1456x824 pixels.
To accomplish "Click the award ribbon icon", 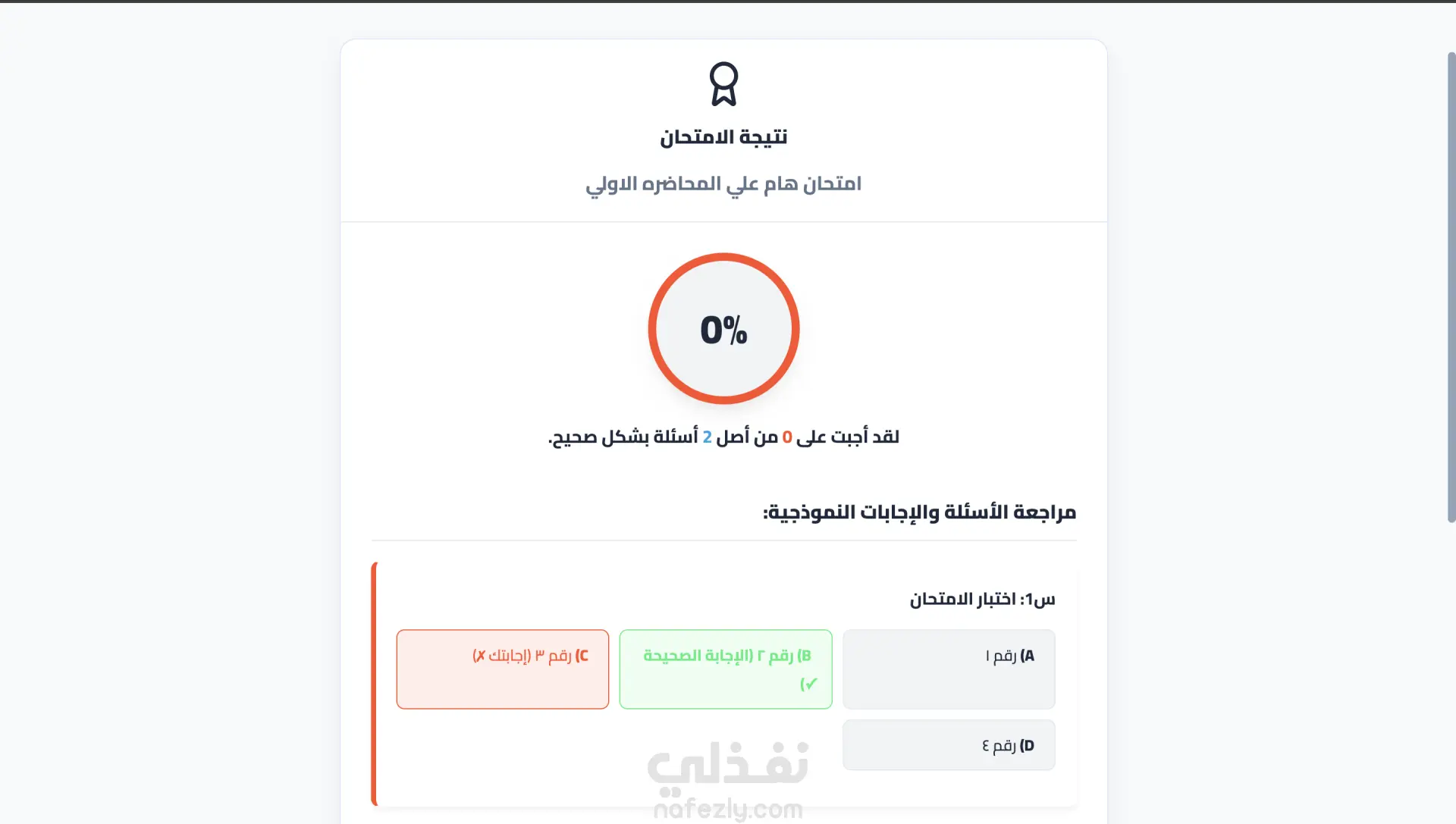I will (723, 83).
